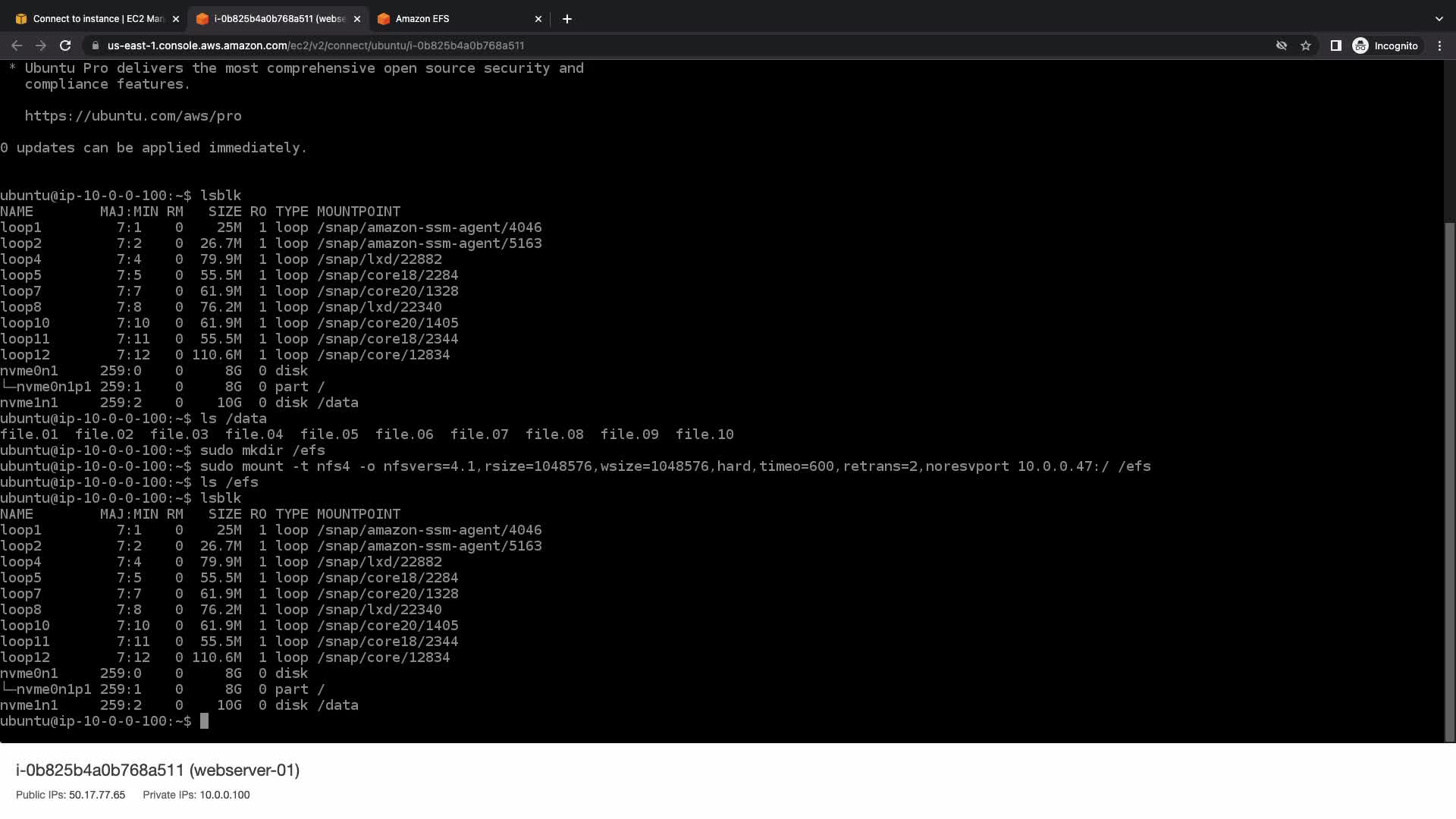Click the browser back arrow
The width and height of the screenshot is (1456, 819).
coord(17,45)
